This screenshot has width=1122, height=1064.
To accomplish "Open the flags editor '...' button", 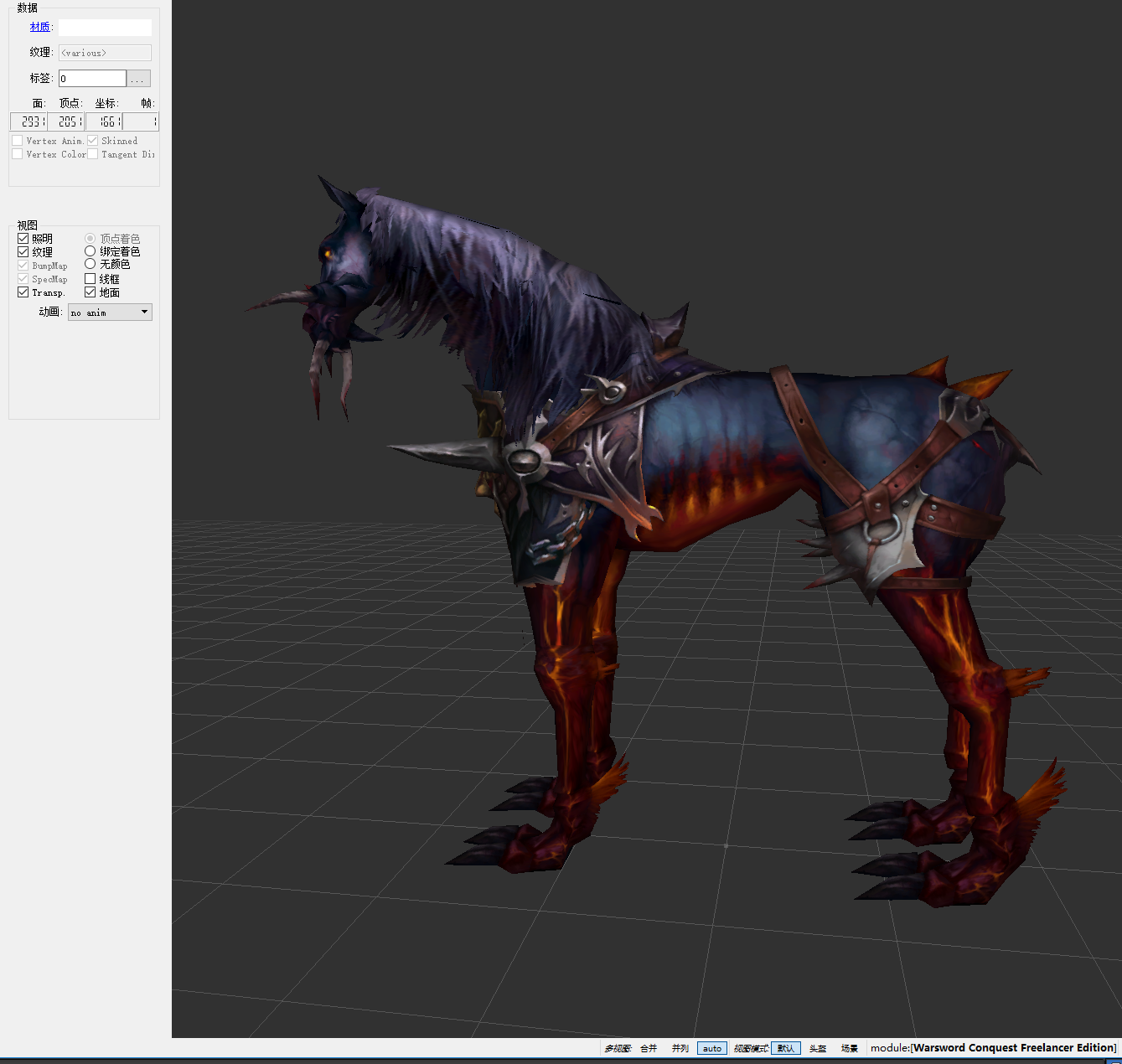I will (139, 78).
